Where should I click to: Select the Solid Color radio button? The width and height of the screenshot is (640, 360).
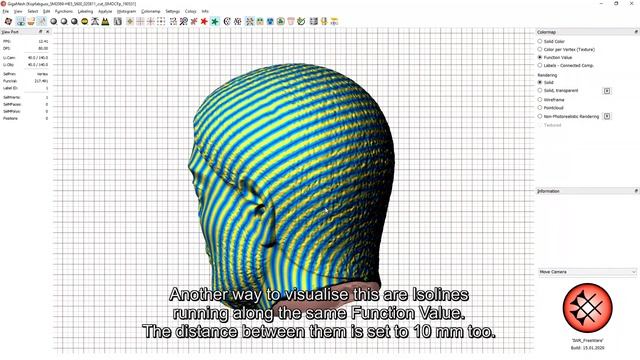[540, 41]
